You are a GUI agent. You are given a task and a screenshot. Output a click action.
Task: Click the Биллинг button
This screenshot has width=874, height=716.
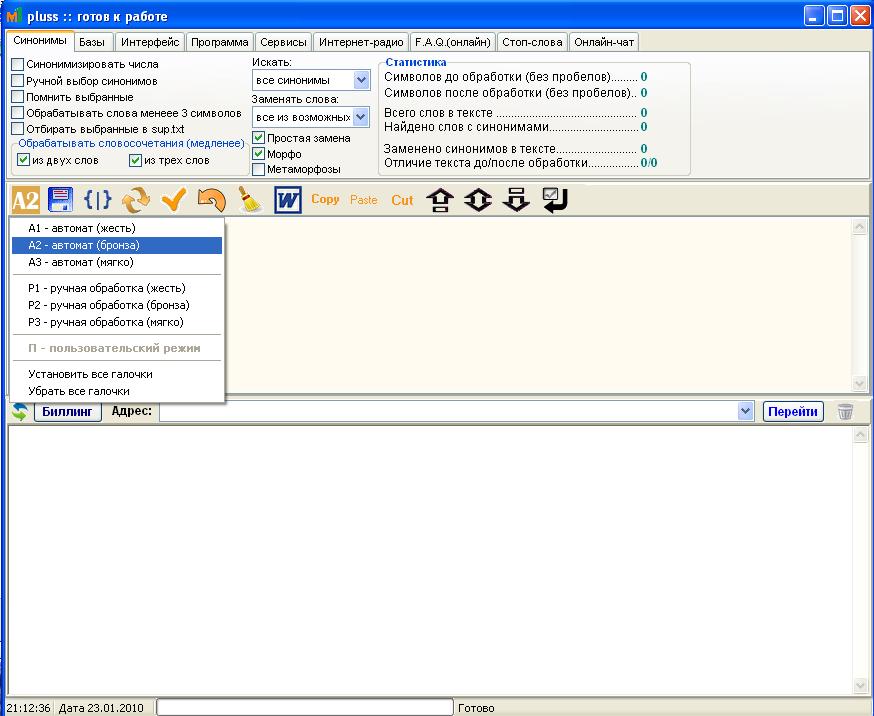[68, 411]
